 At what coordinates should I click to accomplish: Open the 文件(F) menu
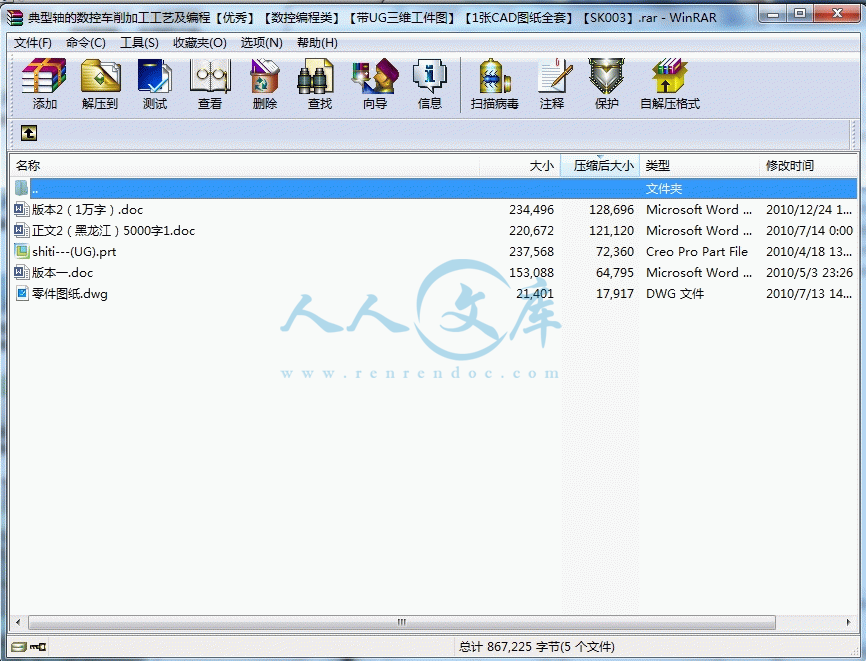pyautogui.click(x=33, y=43)
